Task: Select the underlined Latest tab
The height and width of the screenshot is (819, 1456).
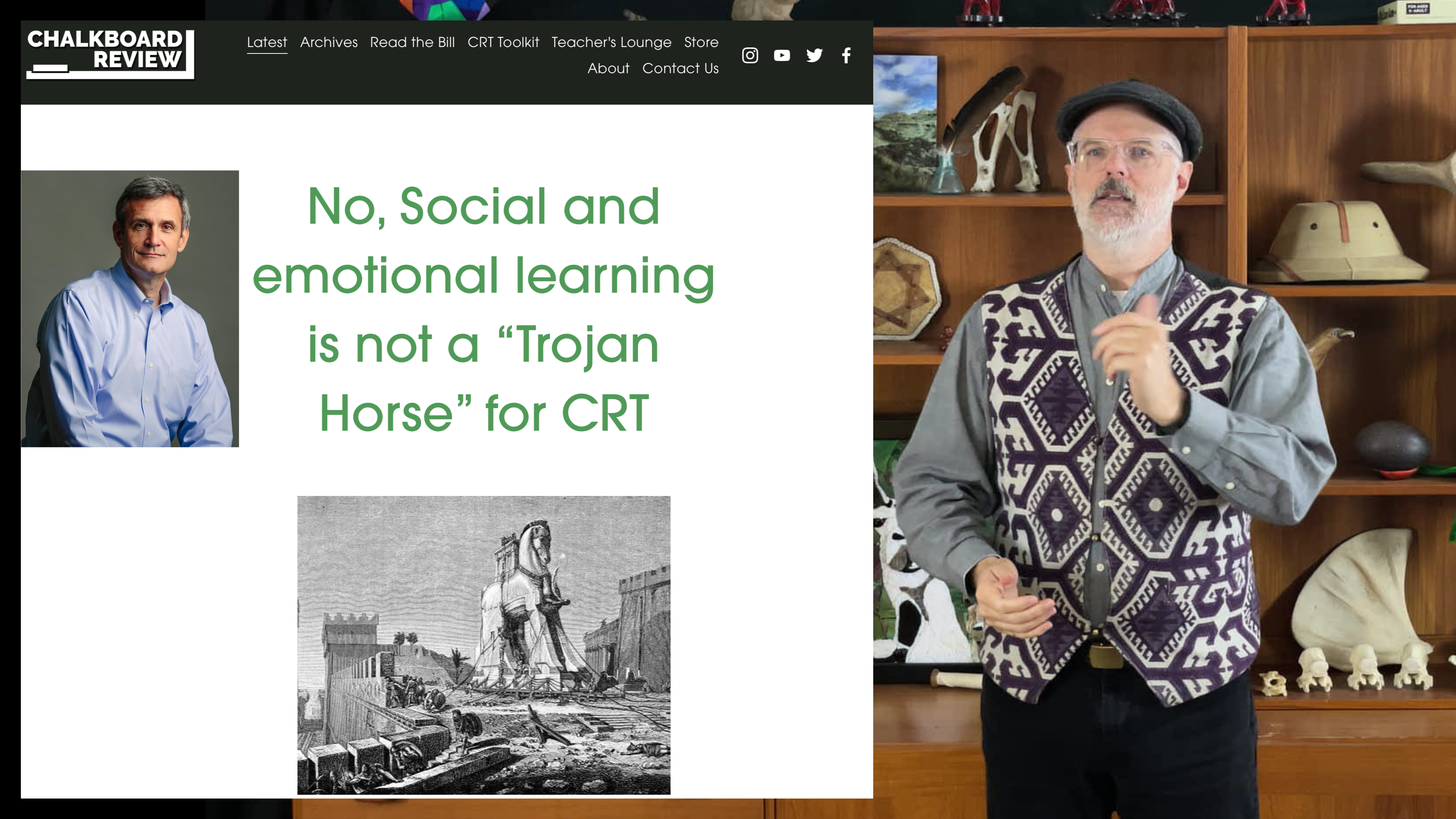Action: (x=267, y=42)
